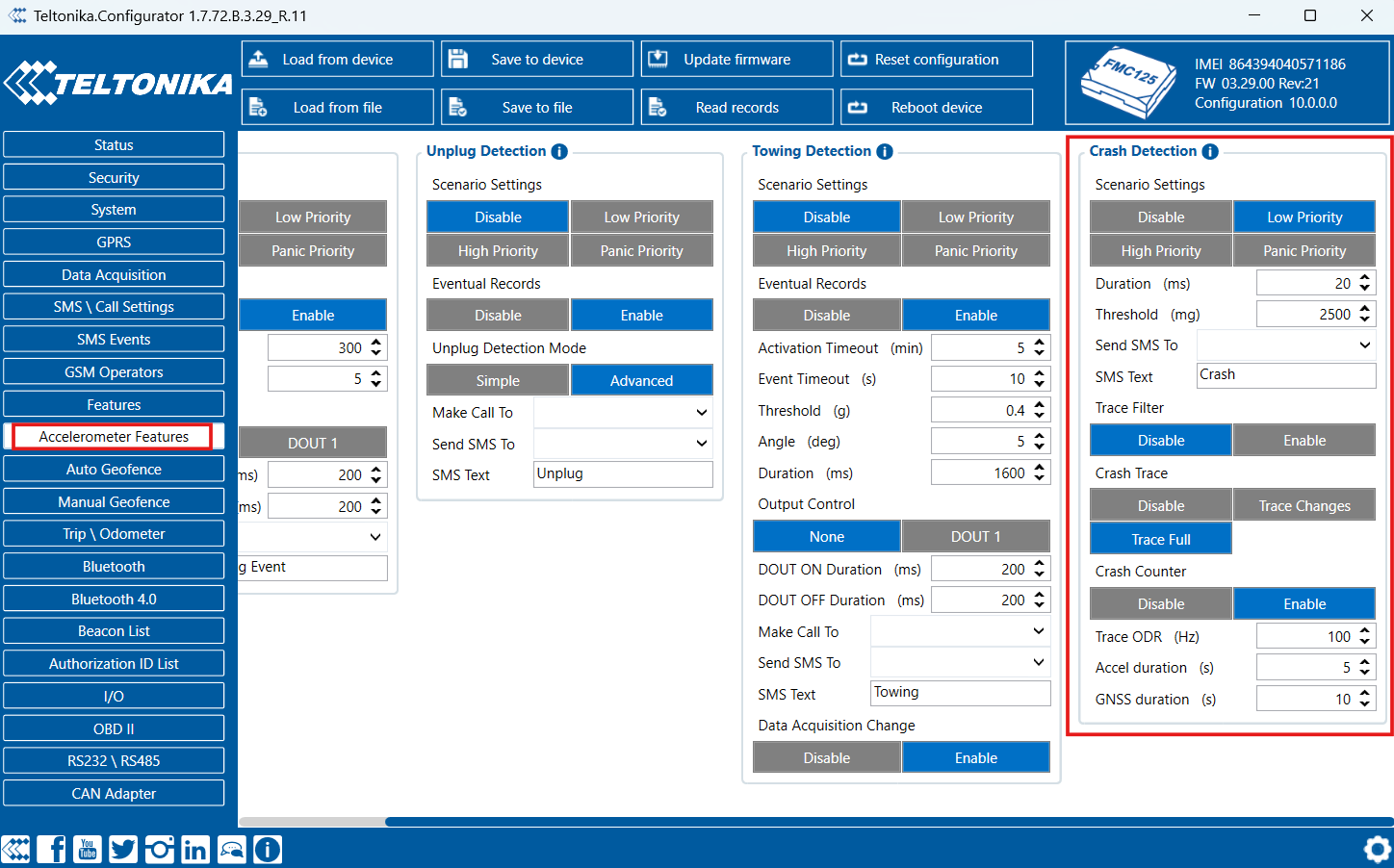Open Towing Send SMS To dropdown
This screenshot has width=1394, height=868.
tap(961, 662)
